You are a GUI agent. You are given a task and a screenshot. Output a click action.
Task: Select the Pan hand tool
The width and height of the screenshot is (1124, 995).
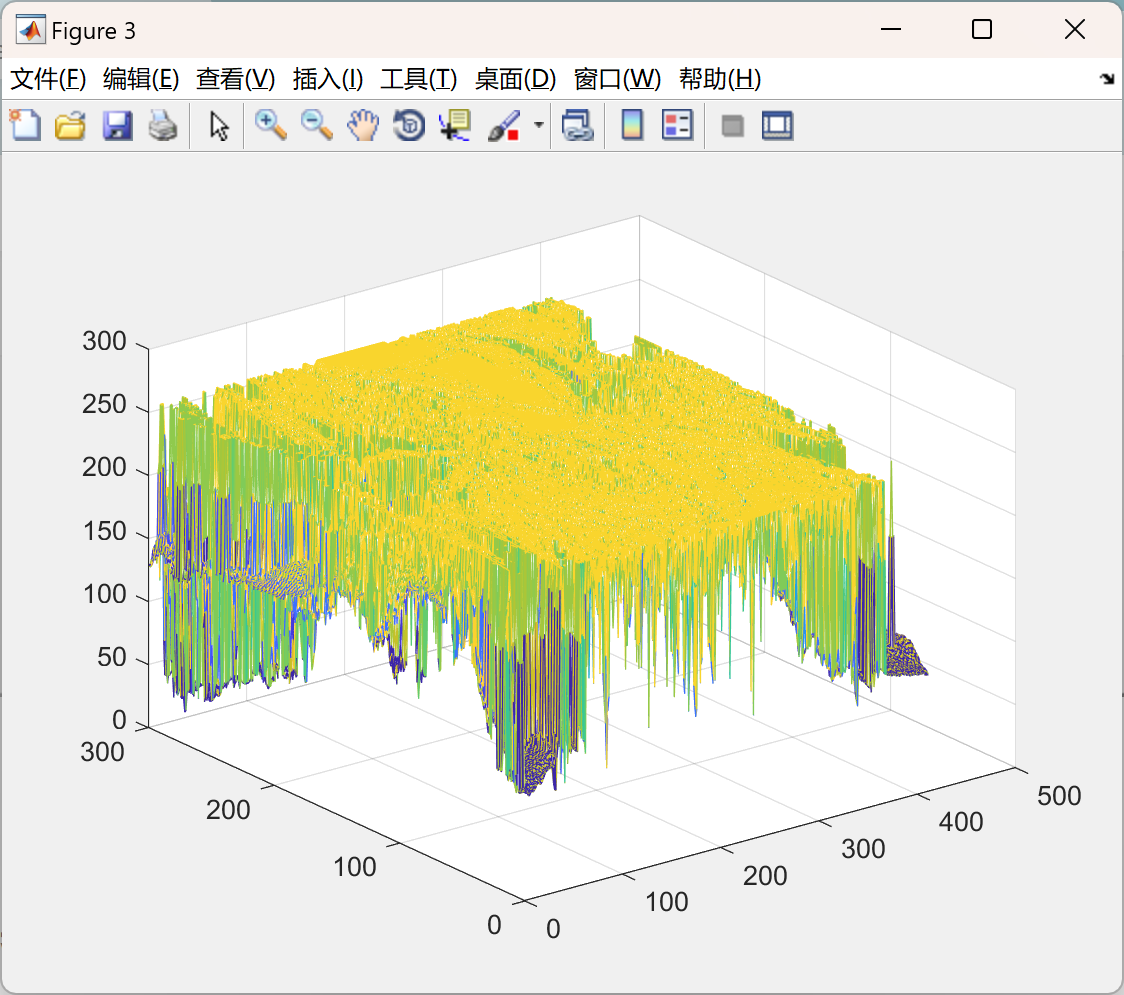[363, 125]
